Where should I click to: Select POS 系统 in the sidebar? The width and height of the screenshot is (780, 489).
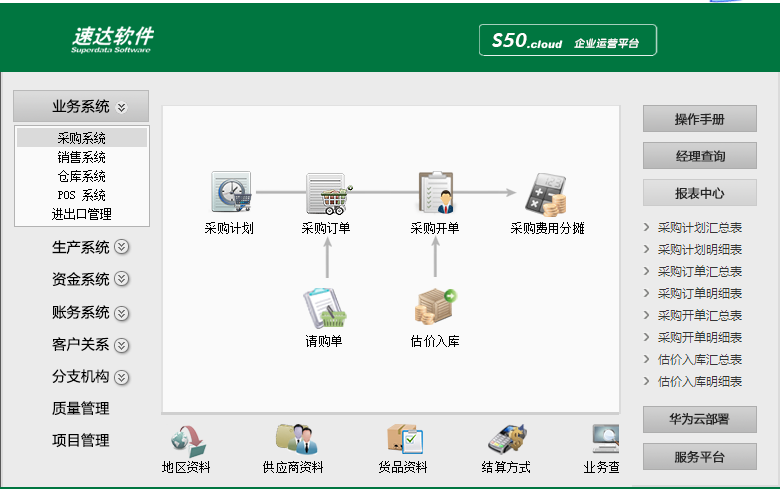82,195
